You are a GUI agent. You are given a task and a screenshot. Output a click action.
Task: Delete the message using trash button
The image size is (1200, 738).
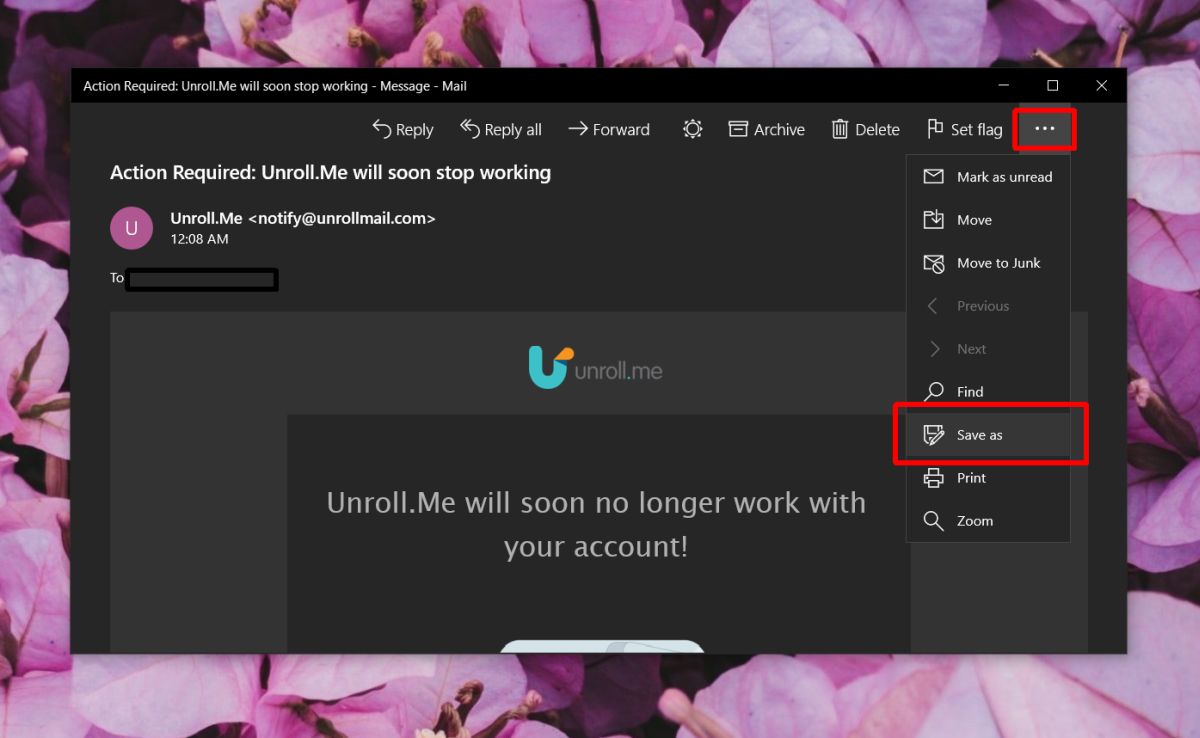865,129
